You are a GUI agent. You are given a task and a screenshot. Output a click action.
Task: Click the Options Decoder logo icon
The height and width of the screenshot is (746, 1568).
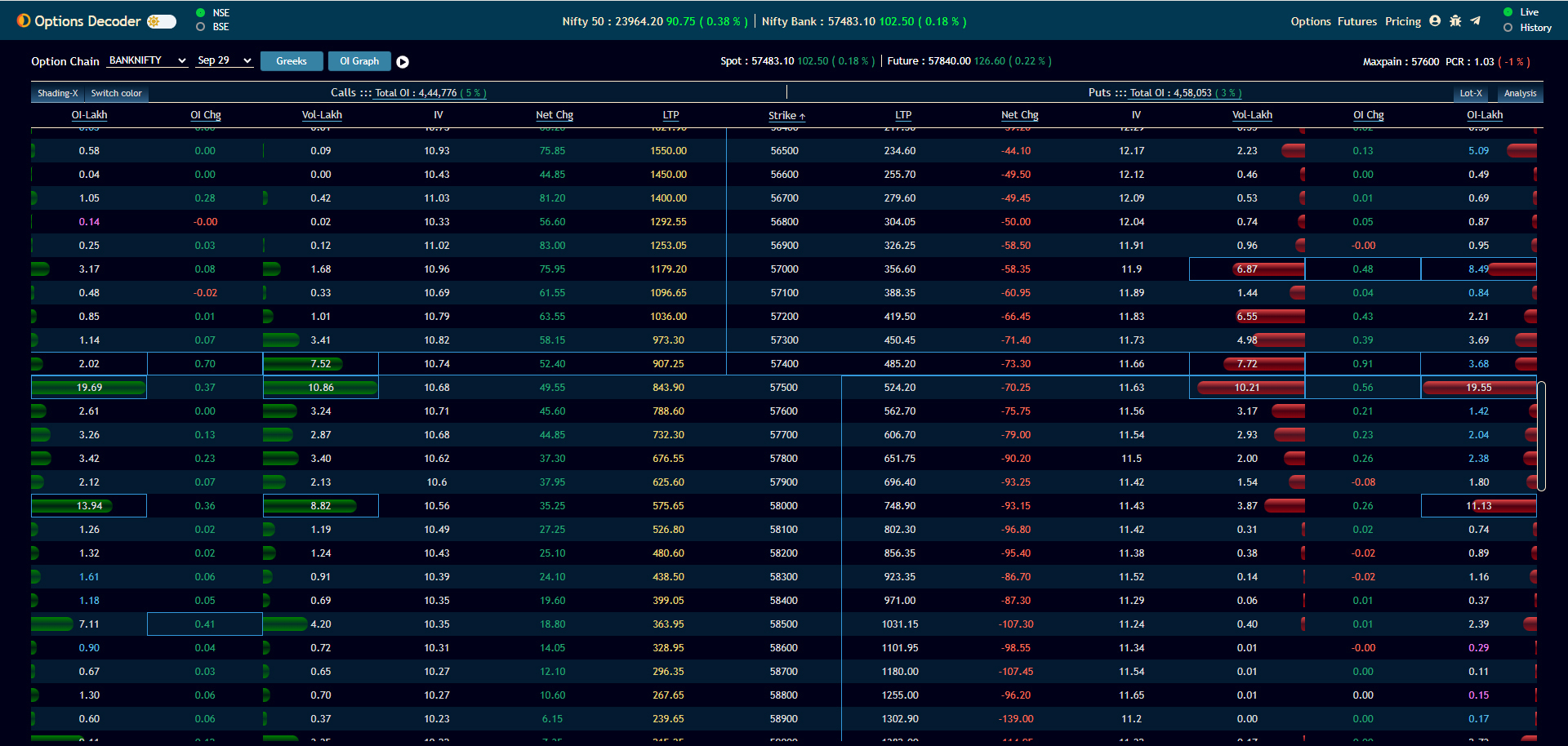24,20
